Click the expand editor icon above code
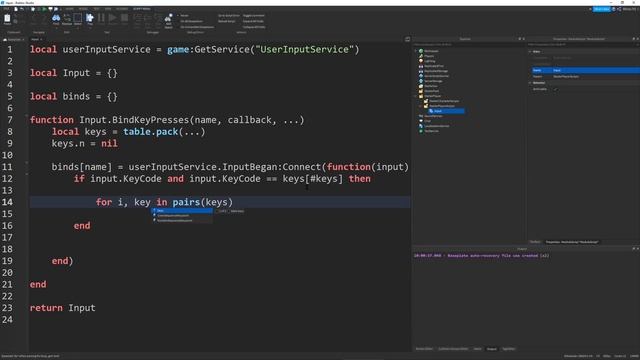Image resolution: width=640 pixels, height=360 pixels. coord(407,39)
